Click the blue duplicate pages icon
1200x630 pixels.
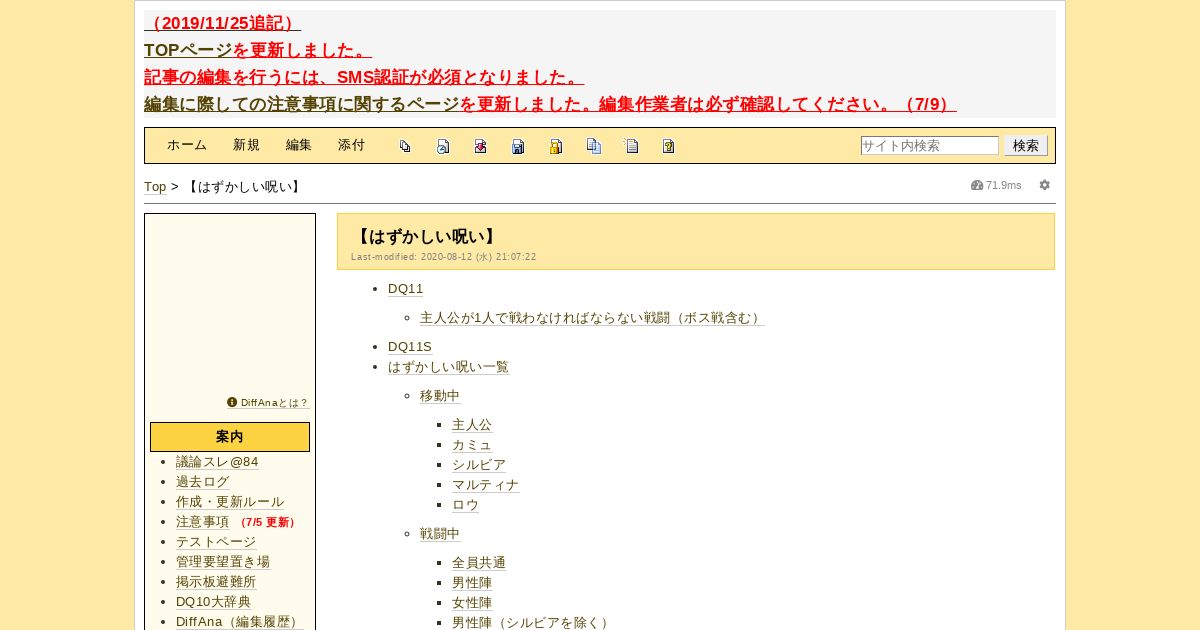pos(594,146)
